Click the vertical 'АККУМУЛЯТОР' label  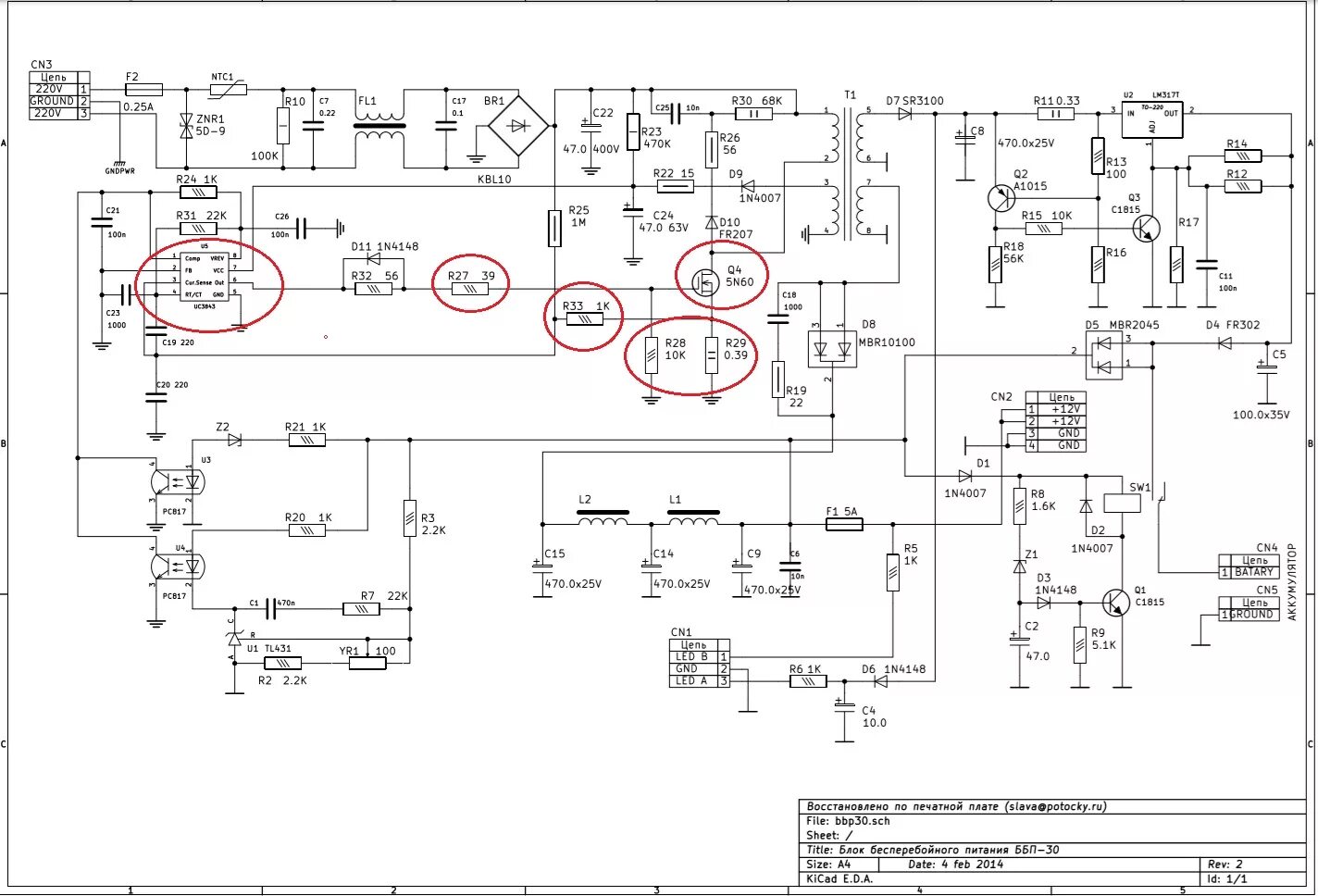coord(1292,582)
